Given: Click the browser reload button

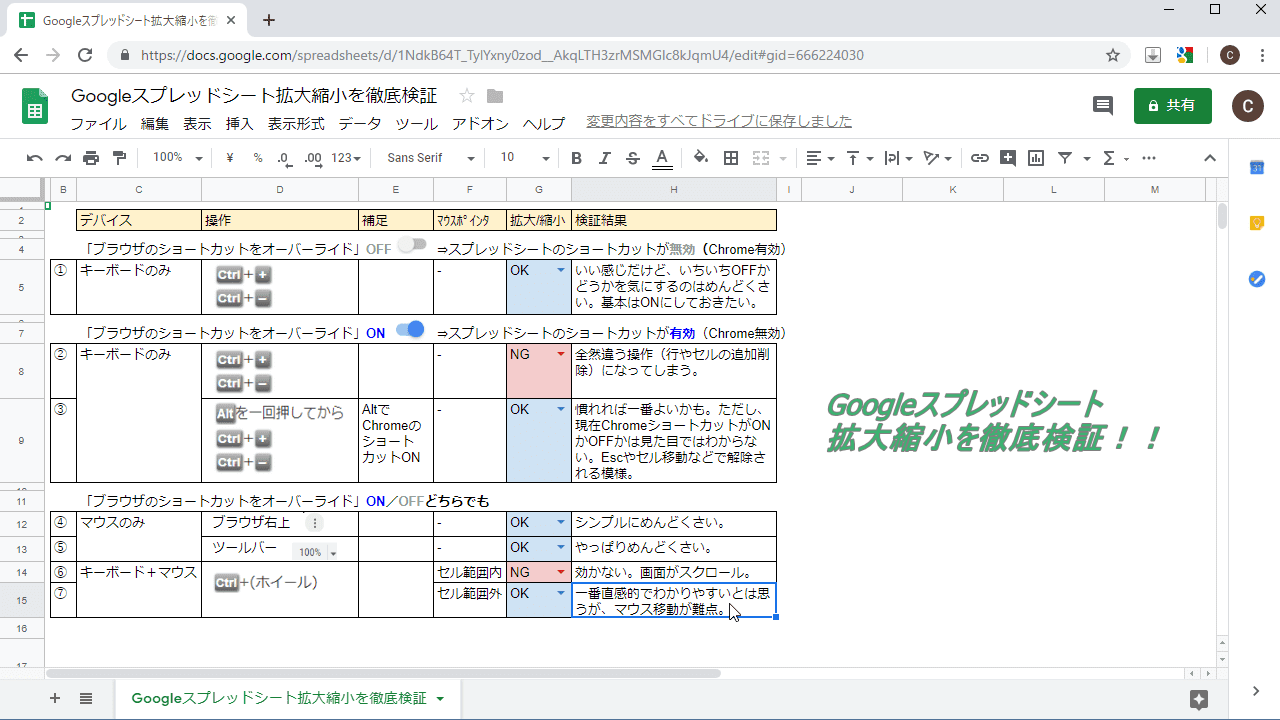Looking at the screenshot, I should 85,56.
